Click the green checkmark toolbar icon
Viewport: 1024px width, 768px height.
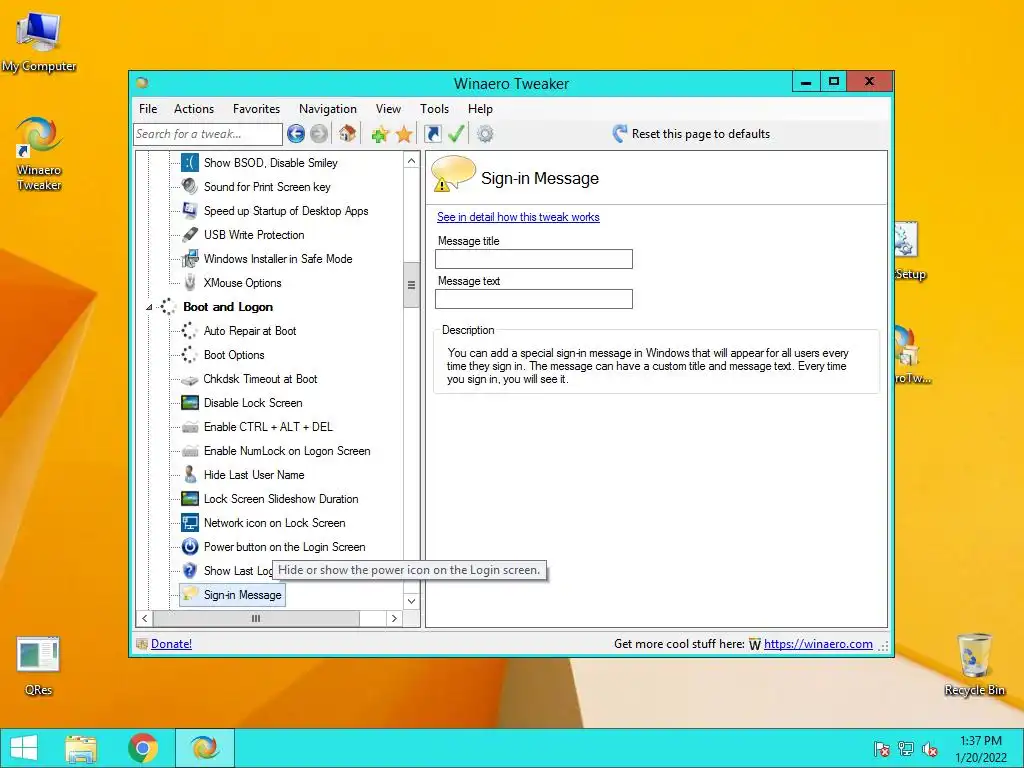coord(456,134)
